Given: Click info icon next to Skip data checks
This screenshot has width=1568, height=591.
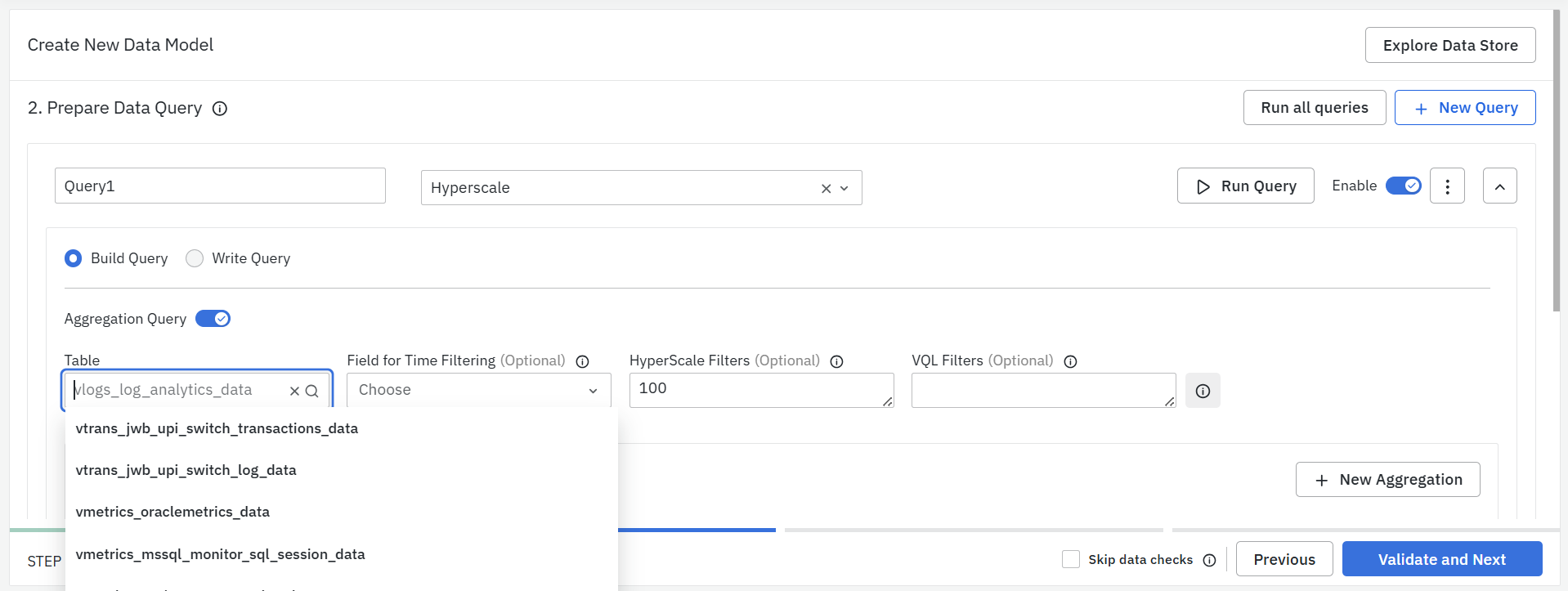Looking at the screenshot, I should [1209, 560].
